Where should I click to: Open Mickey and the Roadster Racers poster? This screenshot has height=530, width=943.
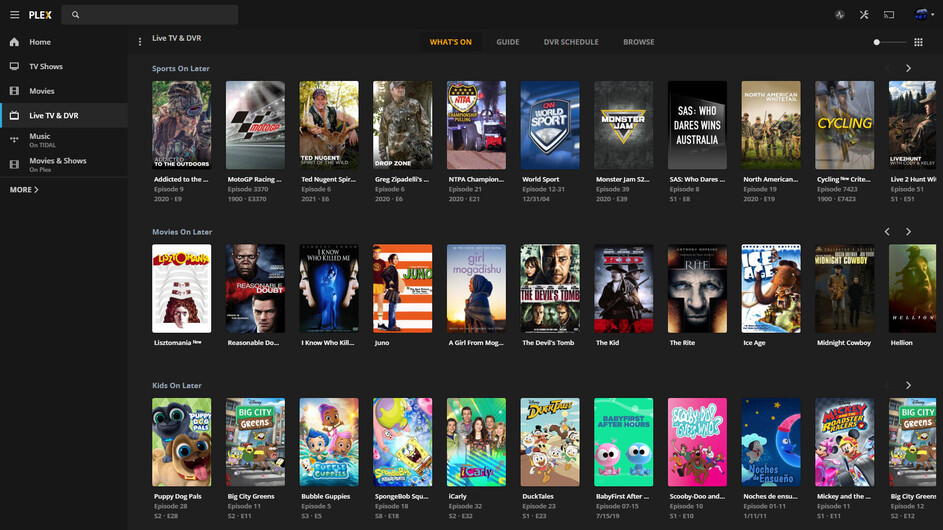[x=844, y=442]
